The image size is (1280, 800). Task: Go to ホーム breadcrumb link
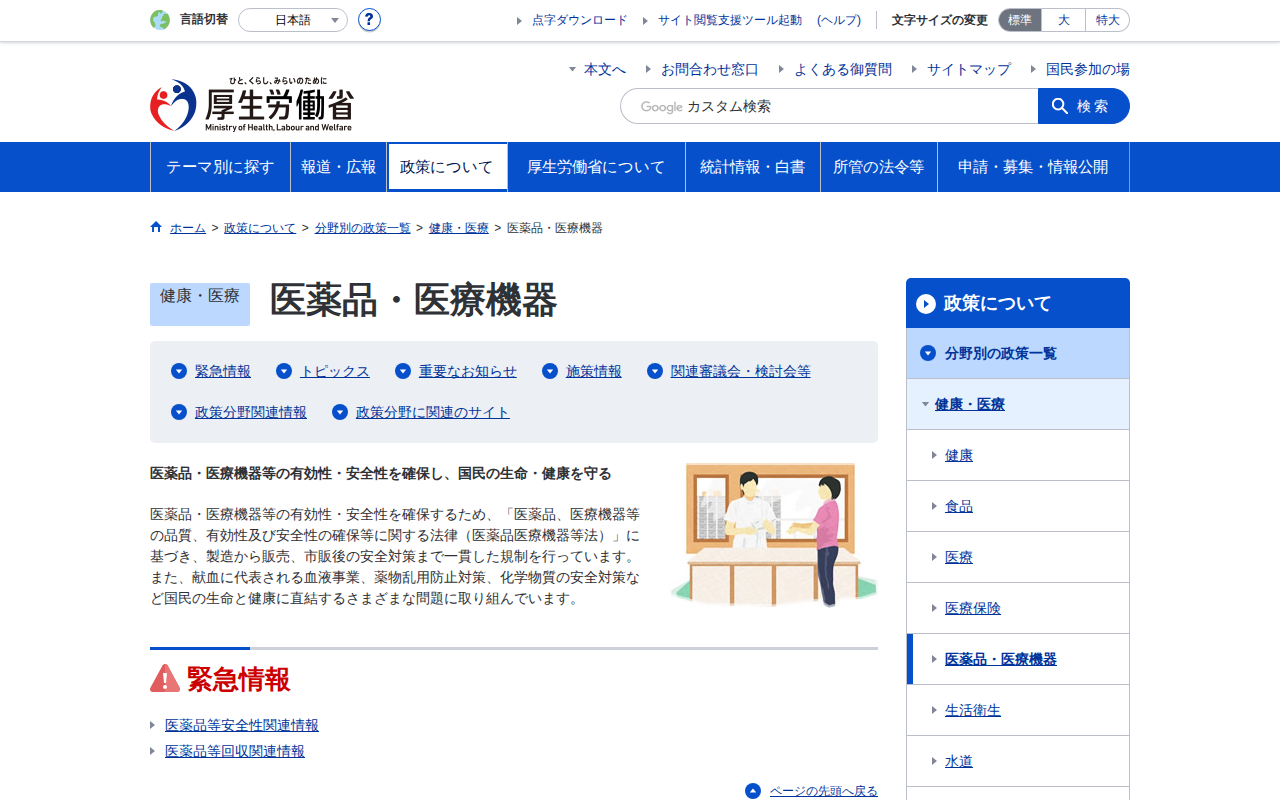[x=188, y=228]
